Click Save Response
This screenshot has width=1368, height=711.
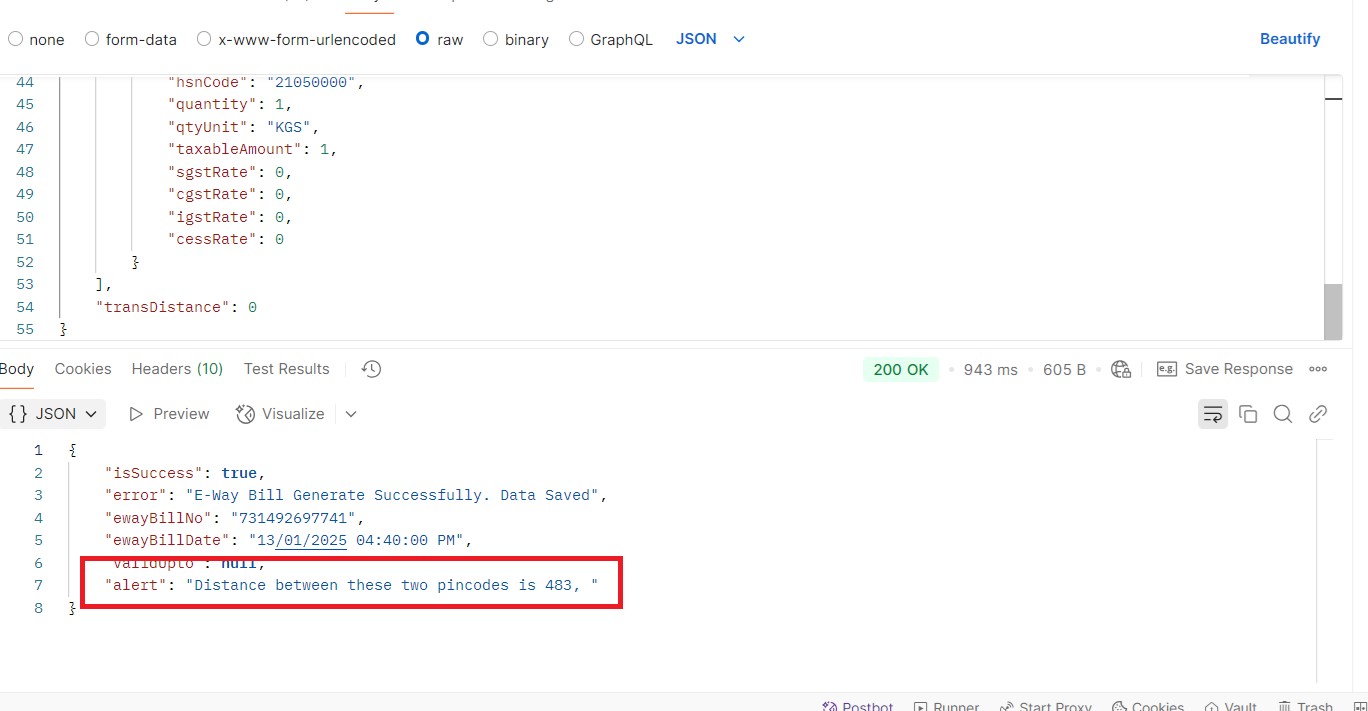1225,369
